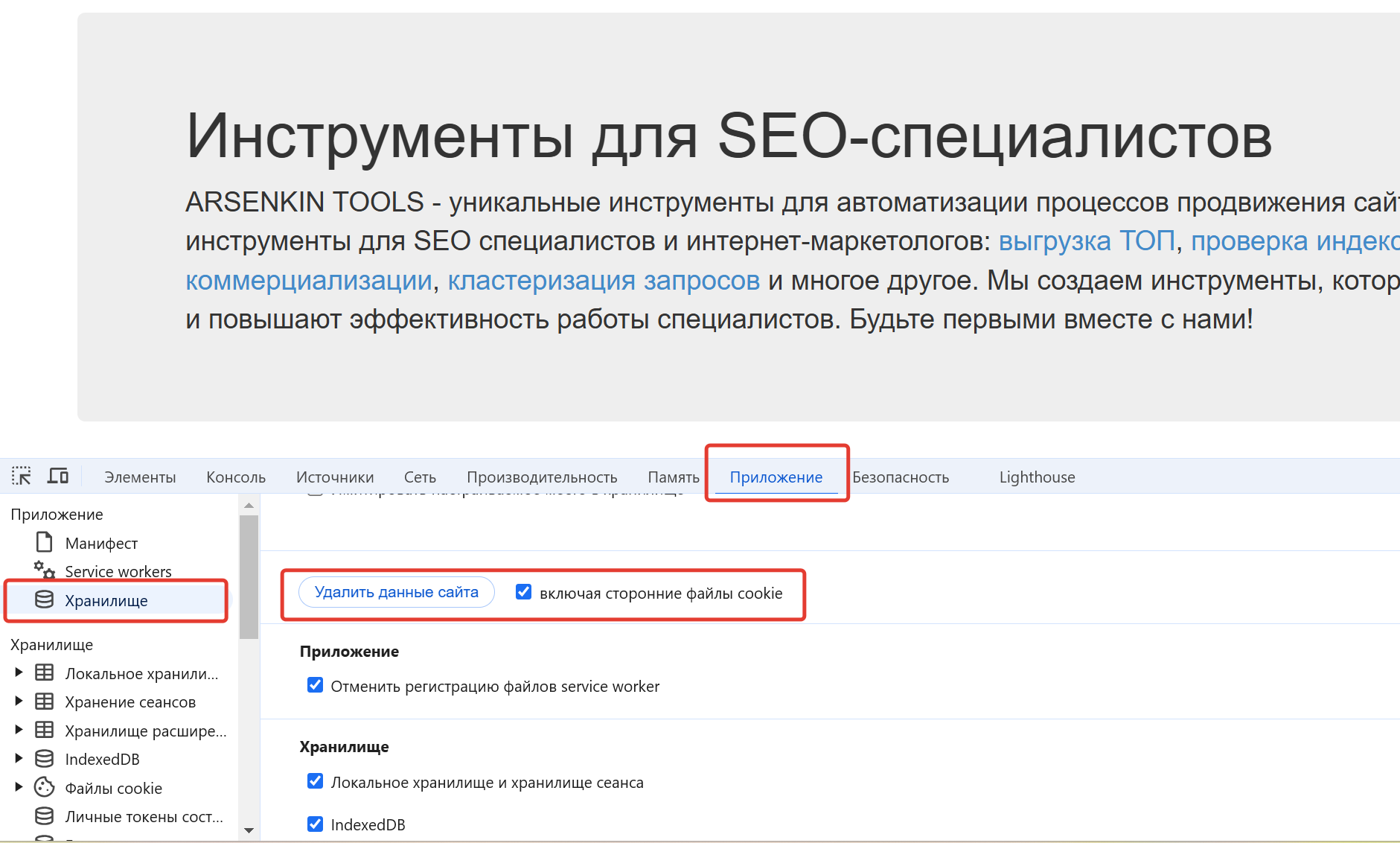The image size is (1400, 843).
Task: Switch to the Память tab
Action: point(674,477)
